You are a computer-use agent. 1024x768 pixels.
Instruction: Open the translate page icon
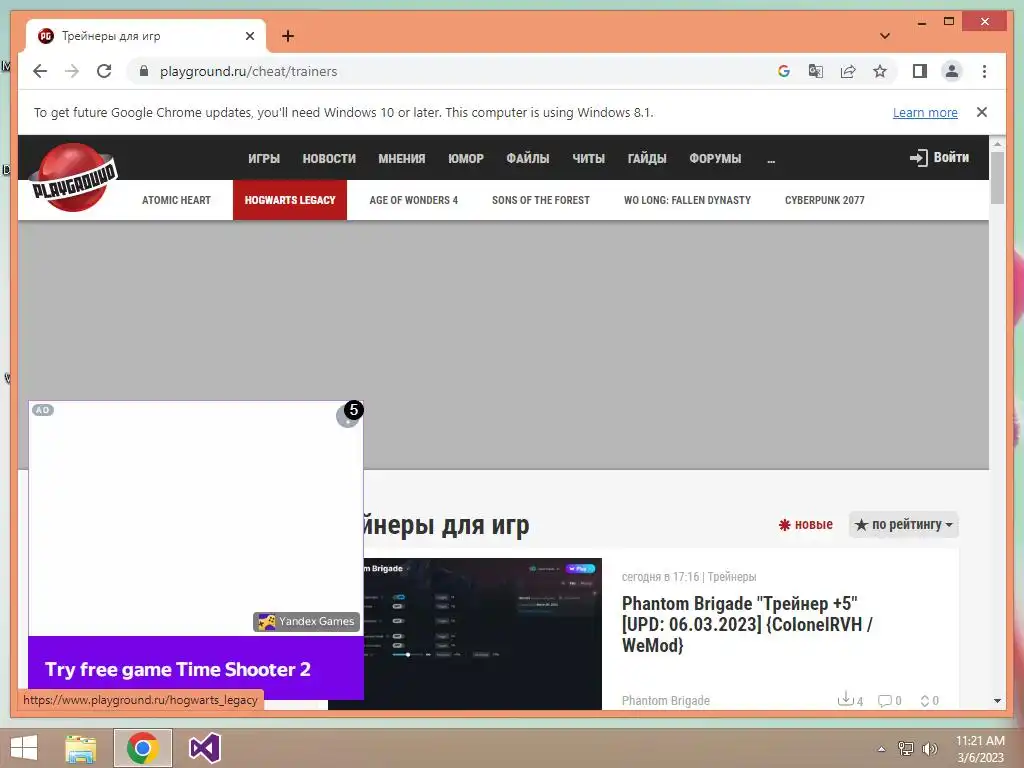click(816, 71)
